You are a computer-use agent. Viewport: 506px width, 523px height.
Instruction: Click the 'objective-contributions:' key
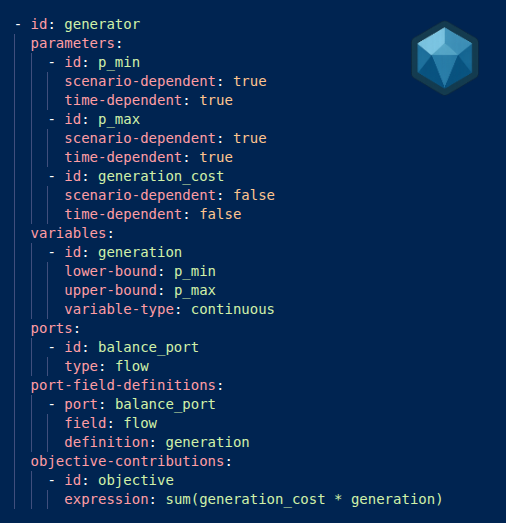tap(131, 461)
